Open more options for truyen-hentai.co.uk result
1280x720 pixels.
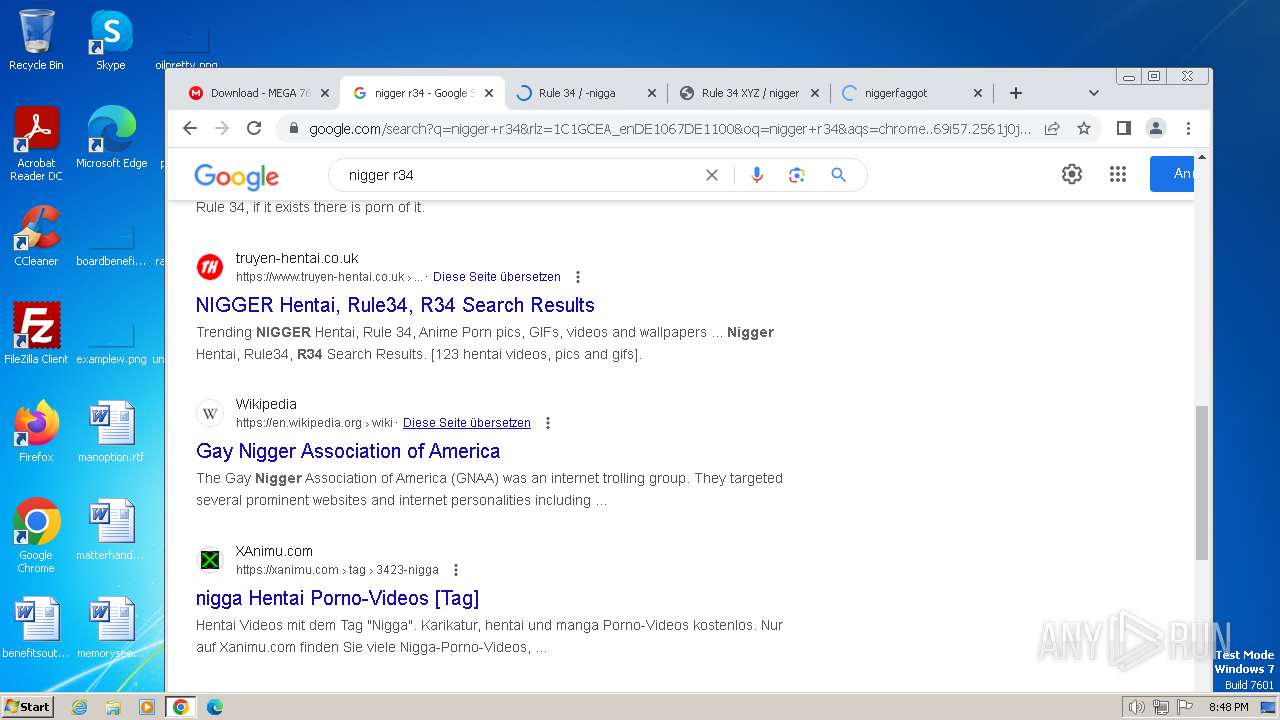(x=577, y=277)
